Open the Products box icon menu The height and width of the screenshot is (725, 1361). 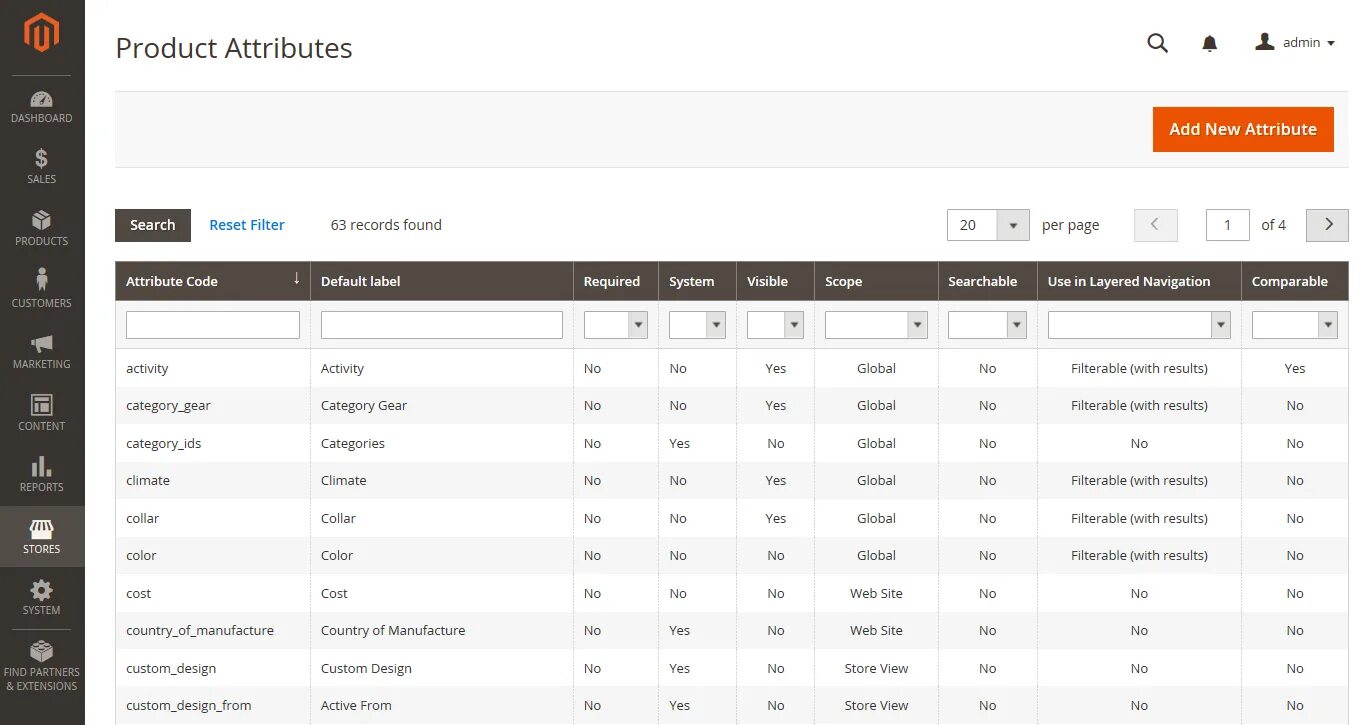tap(42, 221)
